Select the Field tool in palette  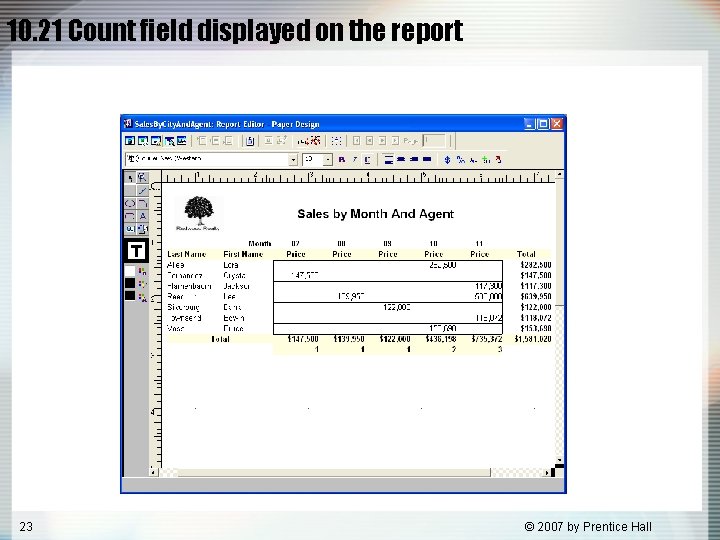click(130, 228)
